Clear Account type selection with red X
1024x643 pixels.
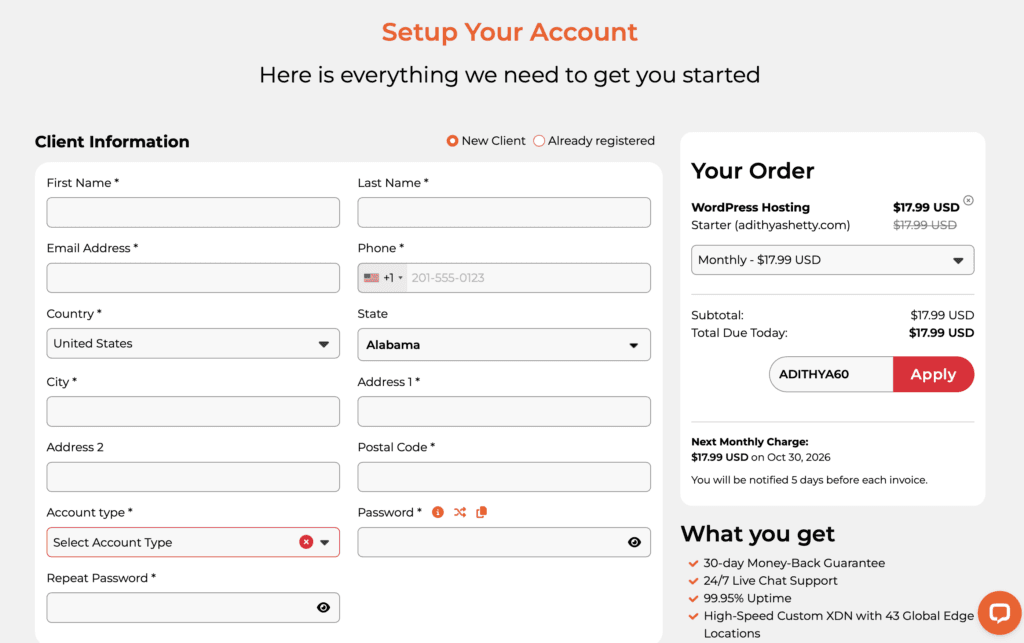(306, 542)
